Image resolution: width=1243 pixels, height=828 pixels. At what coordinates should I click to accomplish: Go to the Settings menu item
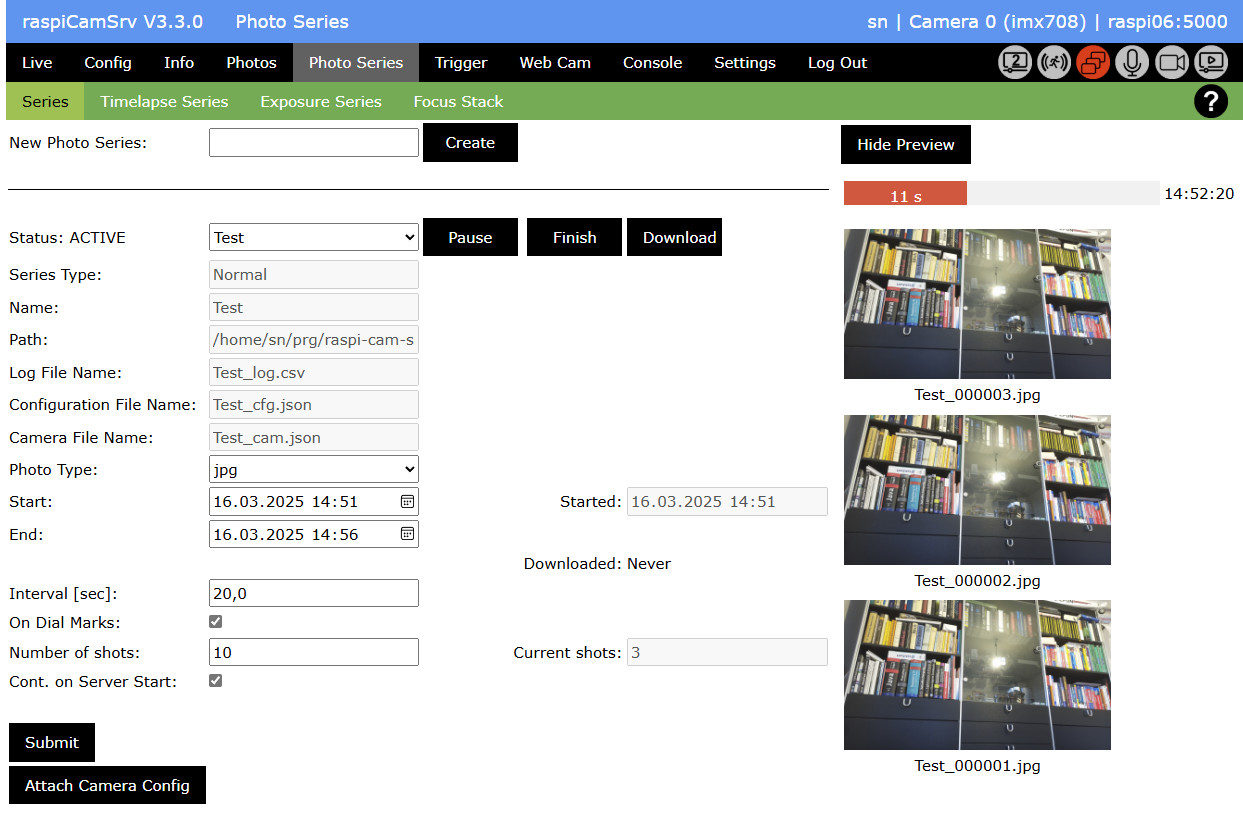point(745,62)
